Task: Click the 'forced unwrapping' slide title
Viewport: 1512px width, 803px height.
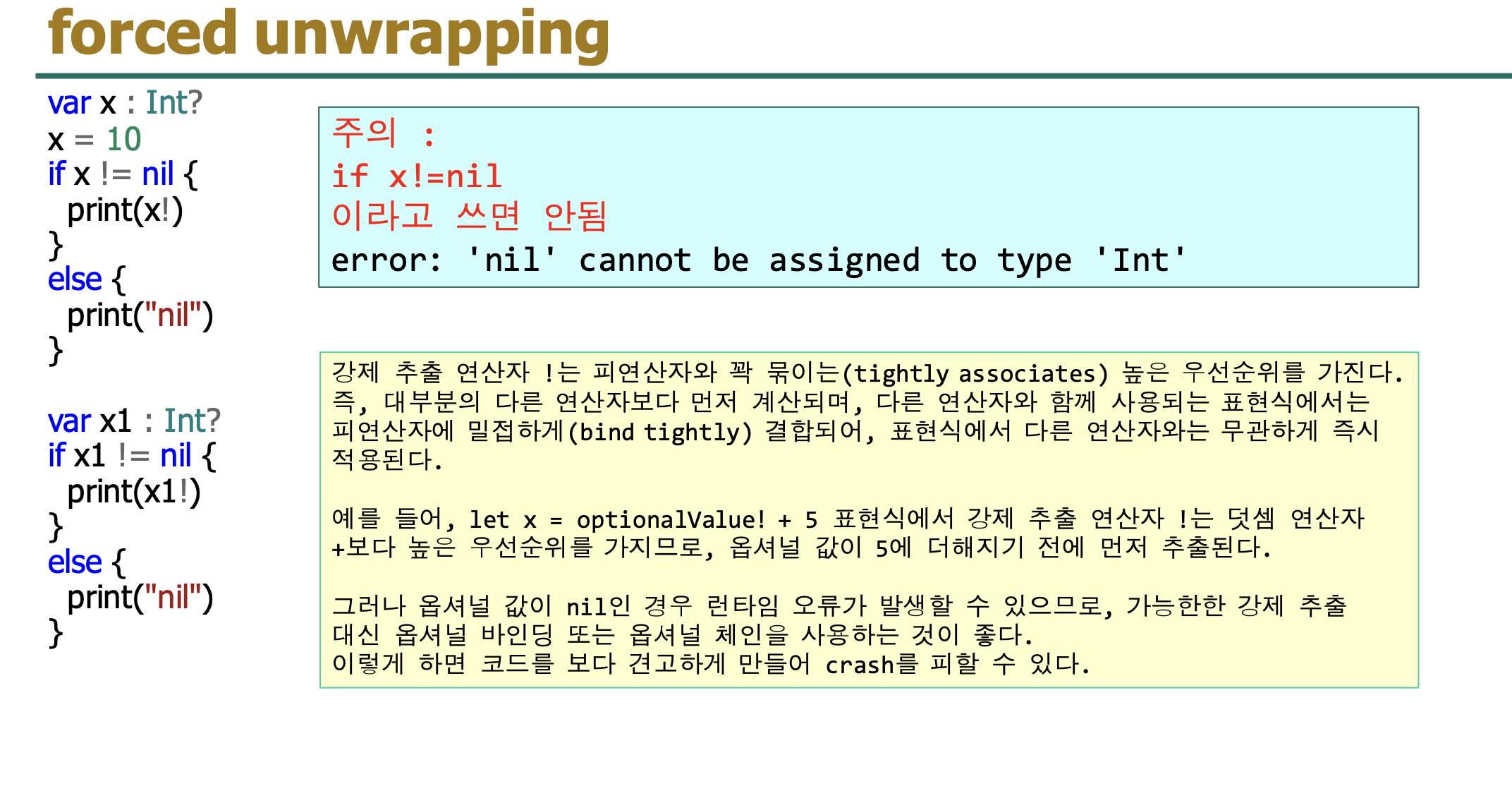Action: [x=329, y=34]
